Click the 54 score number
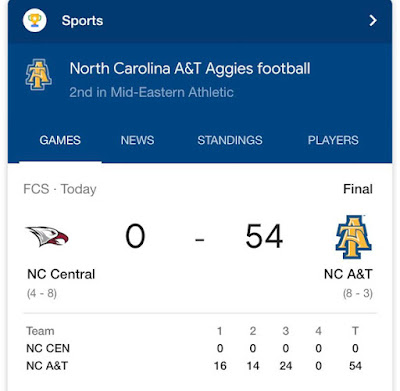Image resolution: width=400 pixels, height=391 pixels. pyautogui.click(x=264, y=236)
